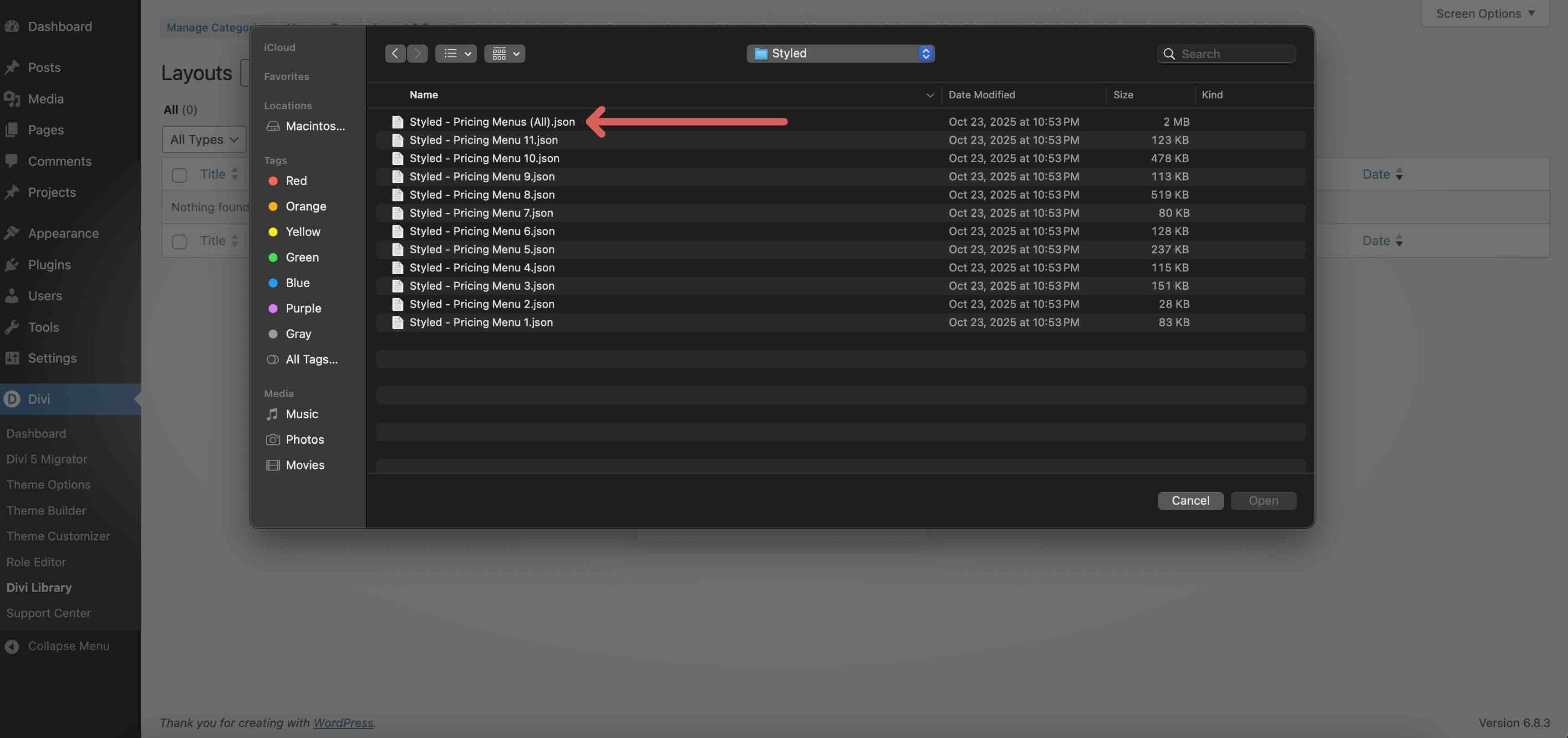Select Macintosh HD location

[x=314, y=126]
